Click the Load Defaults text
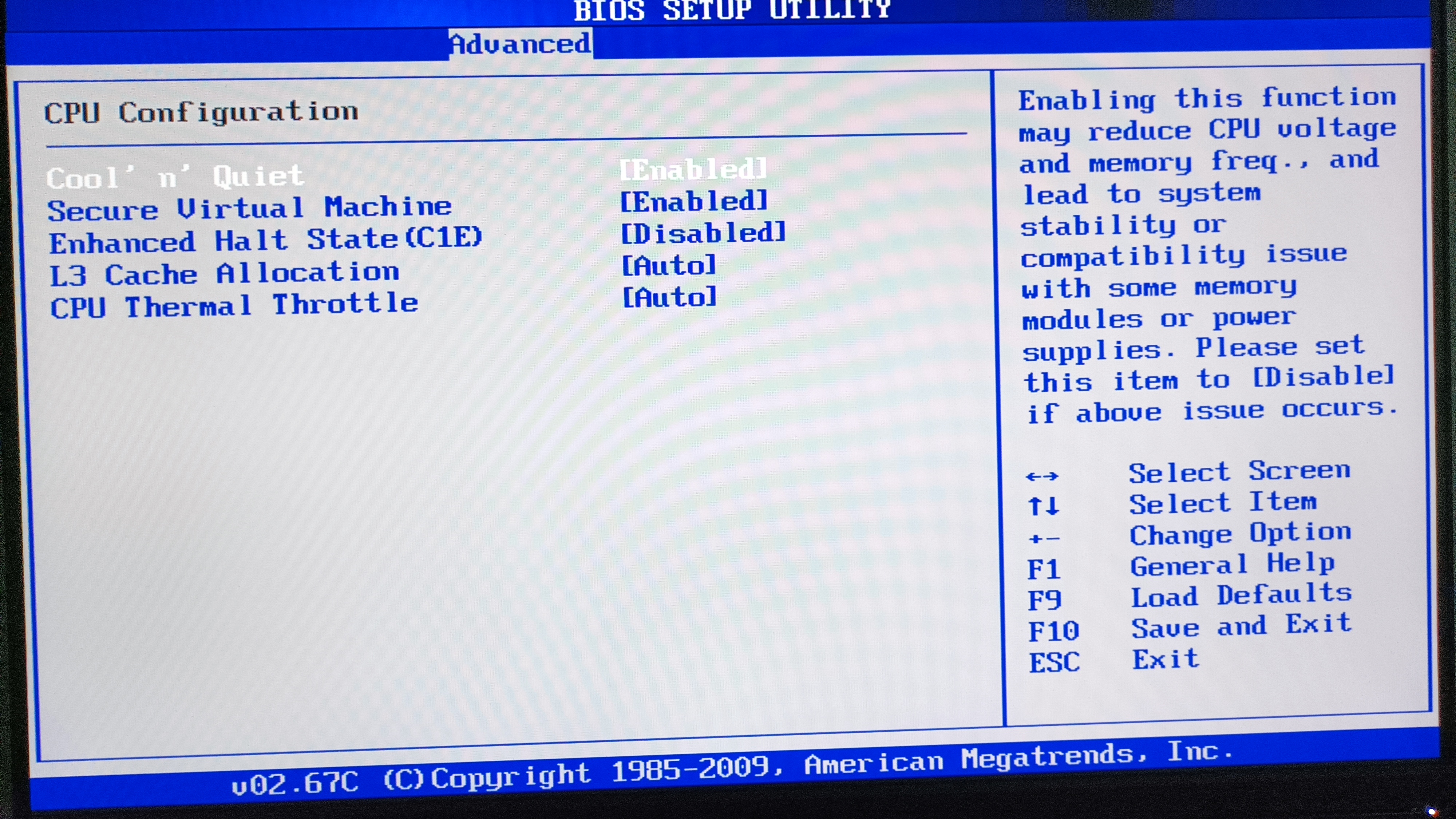This screenshot has width=1456, height=819. pos(1241,596)
